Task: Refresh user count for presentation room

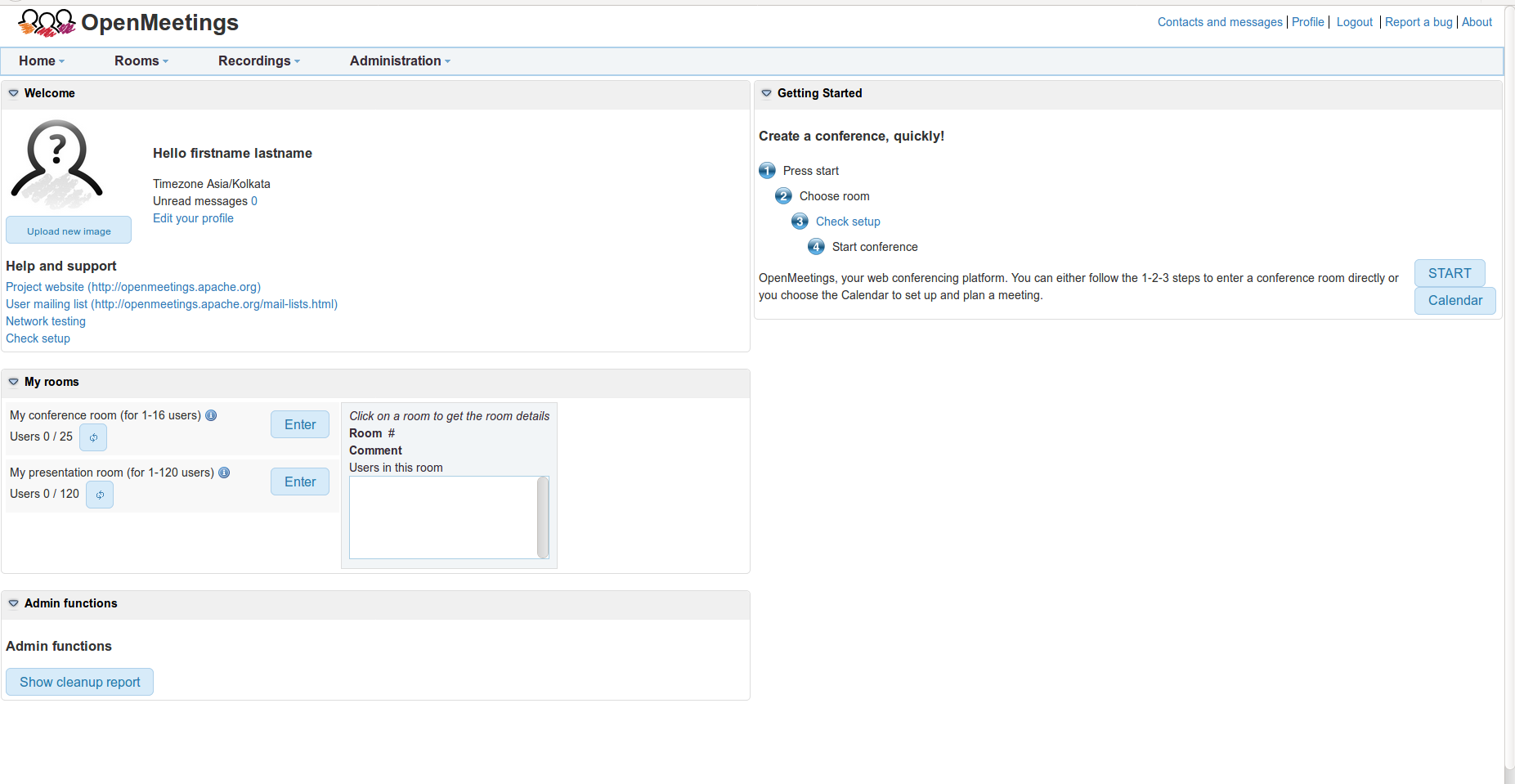Action: (x=100, y=495)
